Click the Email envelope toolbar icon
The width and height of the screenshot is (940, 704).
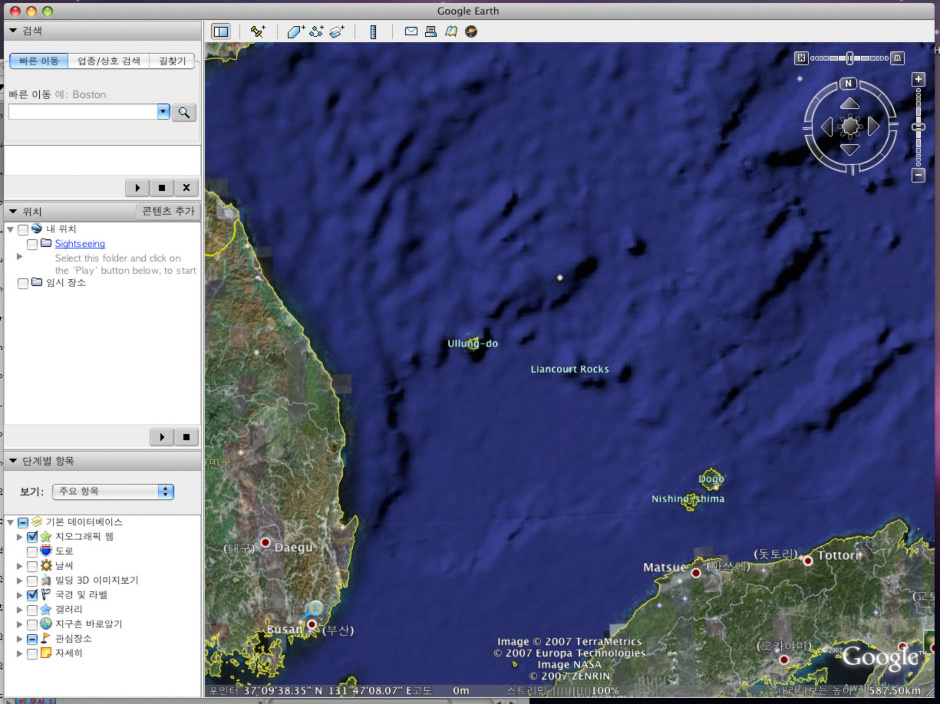point(411,31)
